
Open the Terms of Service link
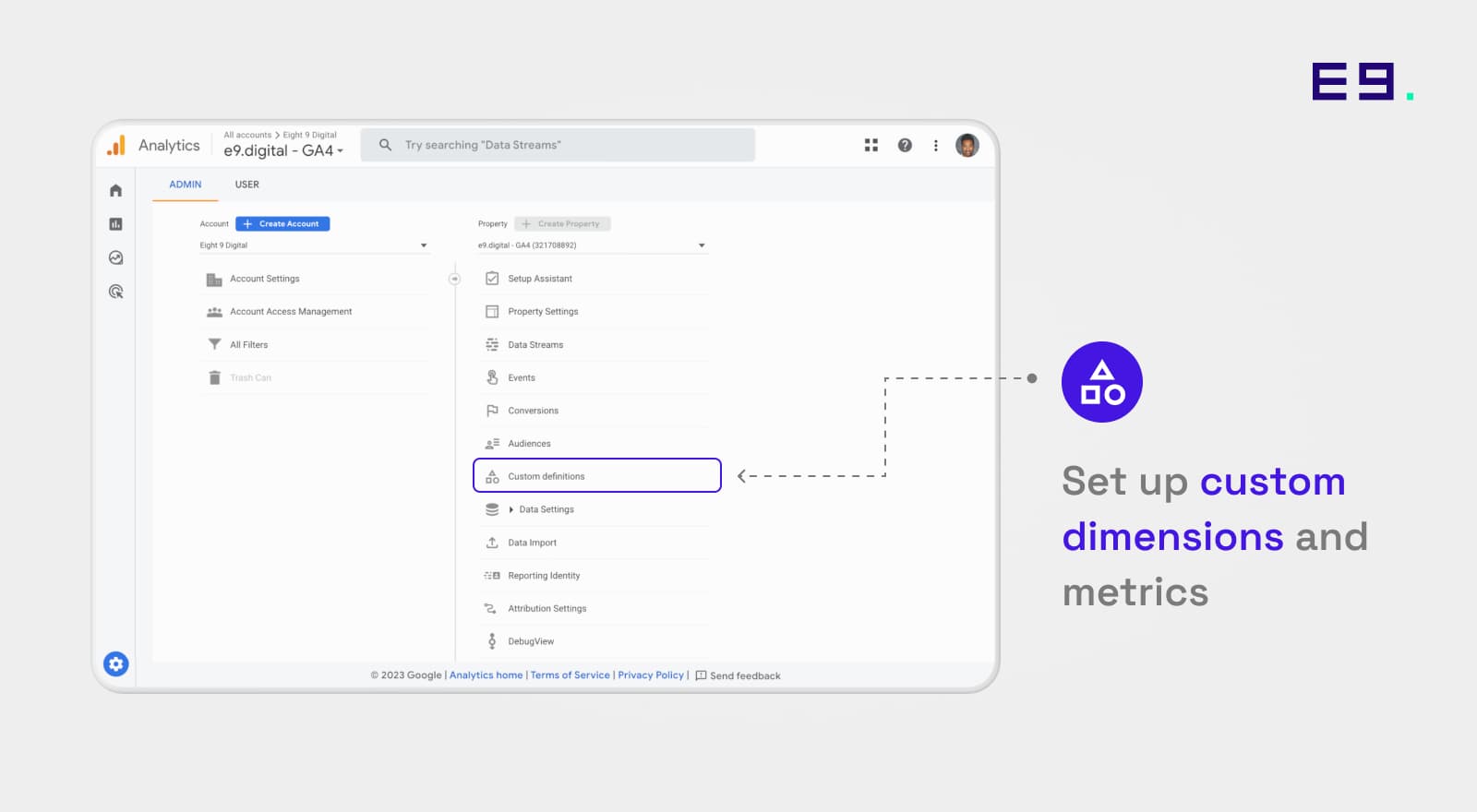click(x=570, y=675)
